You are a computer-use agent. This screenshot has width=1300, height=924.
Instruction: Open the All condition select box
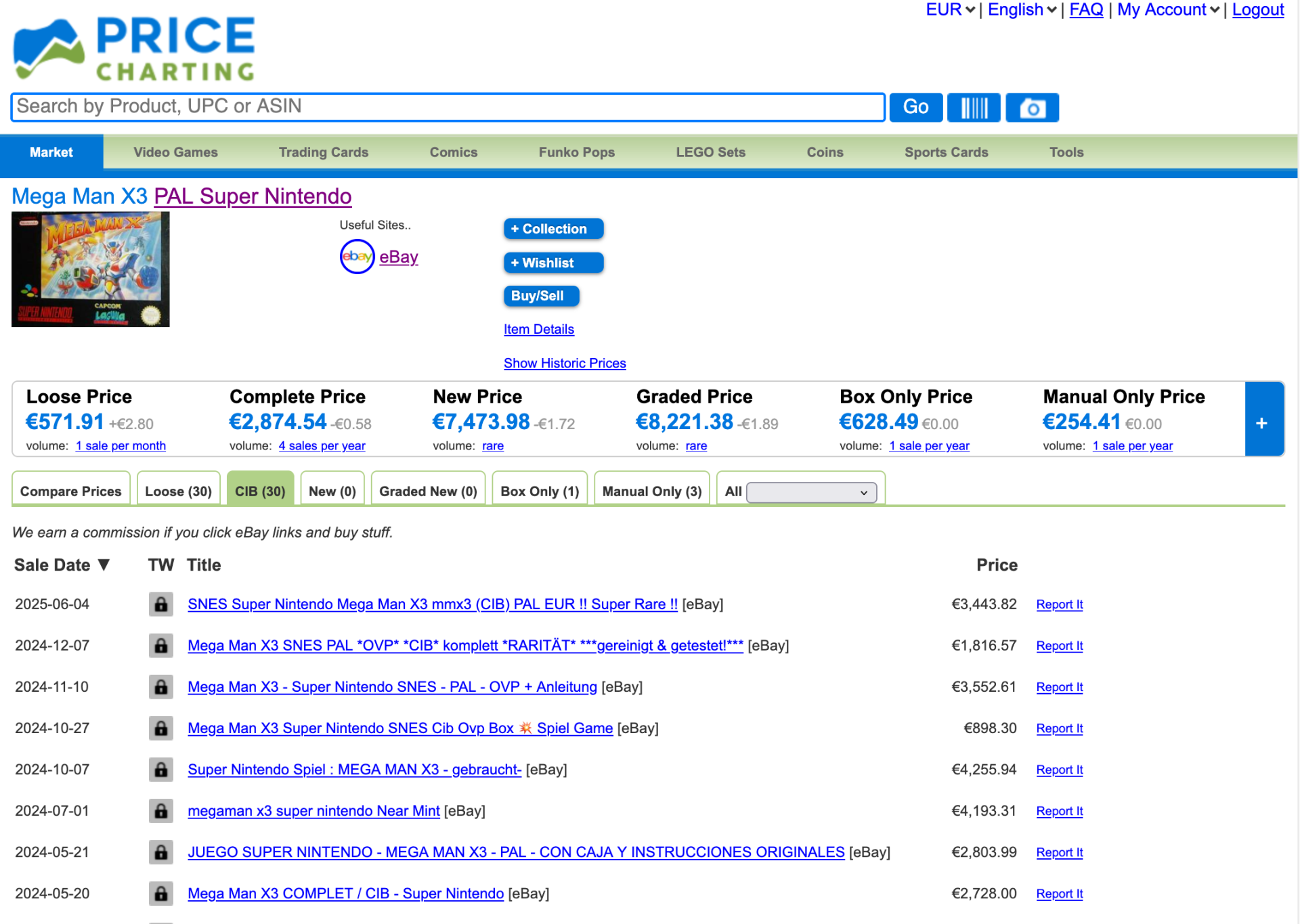coord(810,492)
